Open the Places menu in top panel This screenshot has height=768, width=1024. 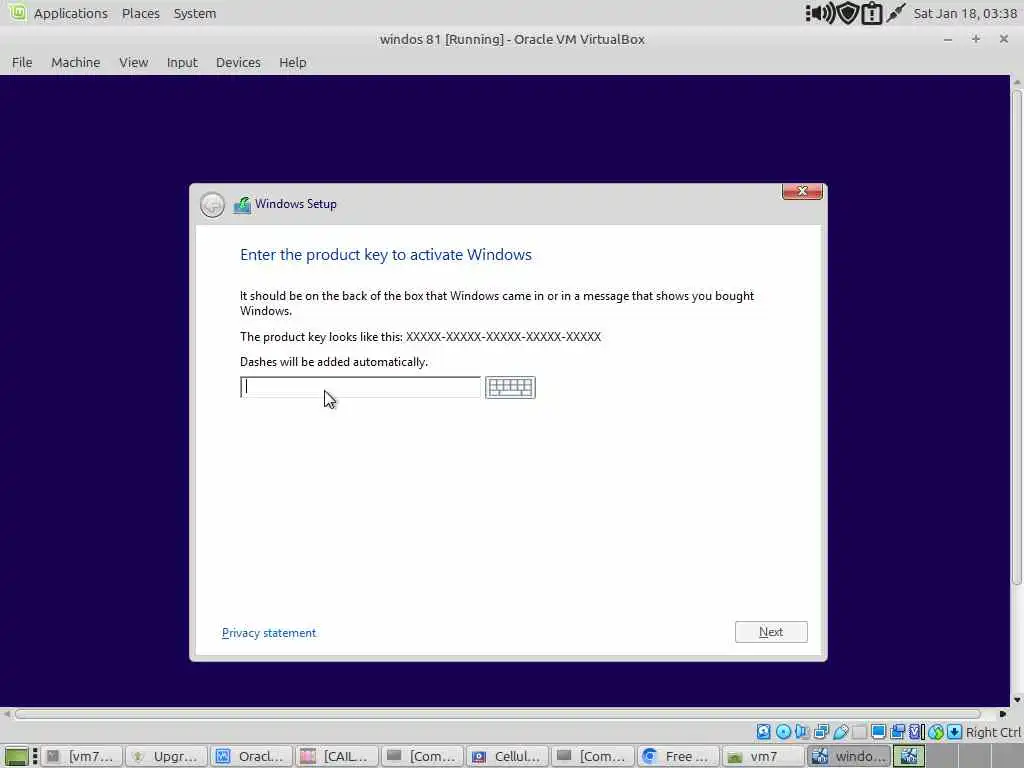(140, 13)
